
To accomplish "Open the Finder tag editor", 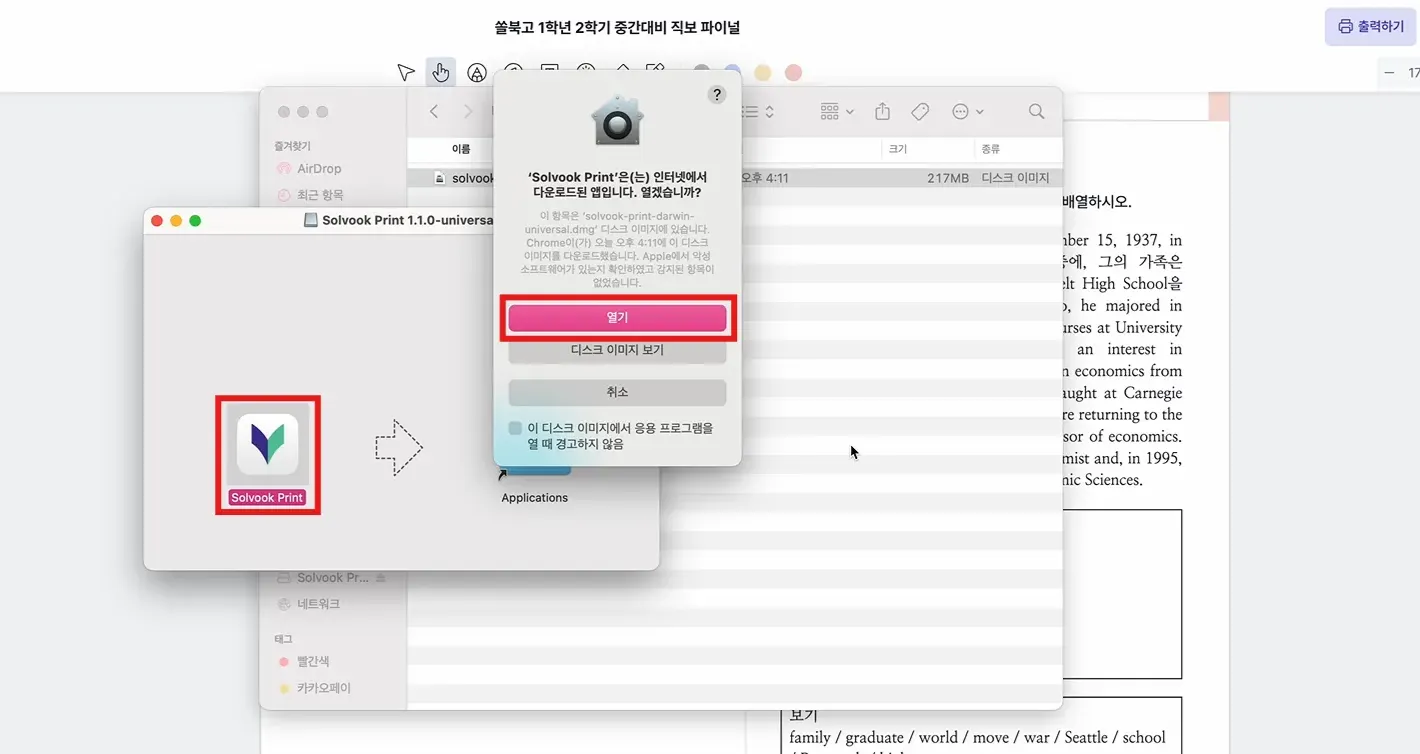I will (x=921, y=111).
